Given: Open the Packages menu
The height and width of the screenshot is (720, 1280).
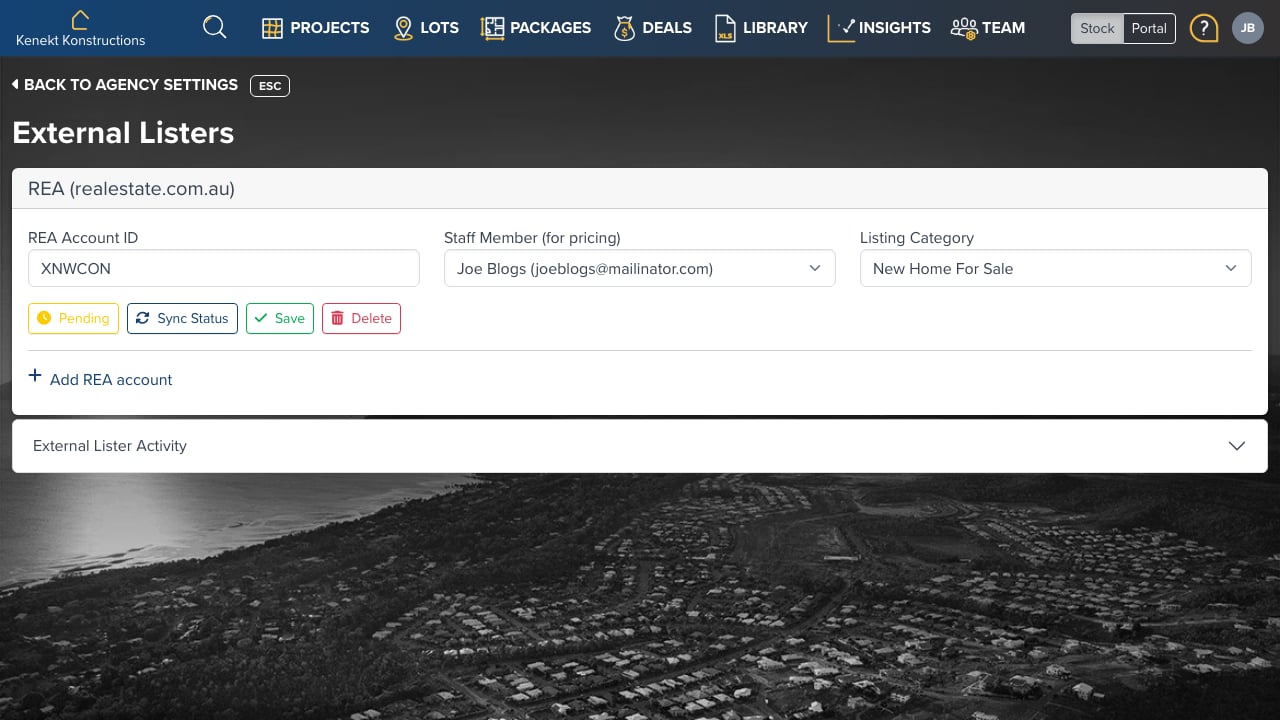Looking at the screenshot, I should tap(536, 28).
